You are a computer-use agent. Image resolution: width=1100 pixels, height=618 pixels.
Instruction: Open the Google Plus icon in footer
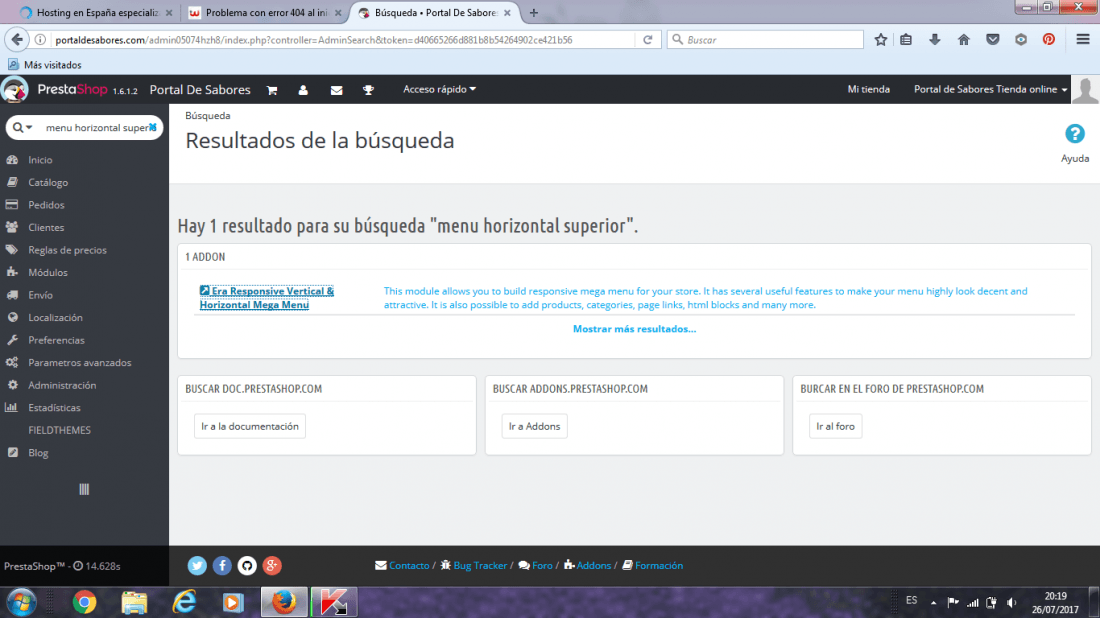click(272, 565)
